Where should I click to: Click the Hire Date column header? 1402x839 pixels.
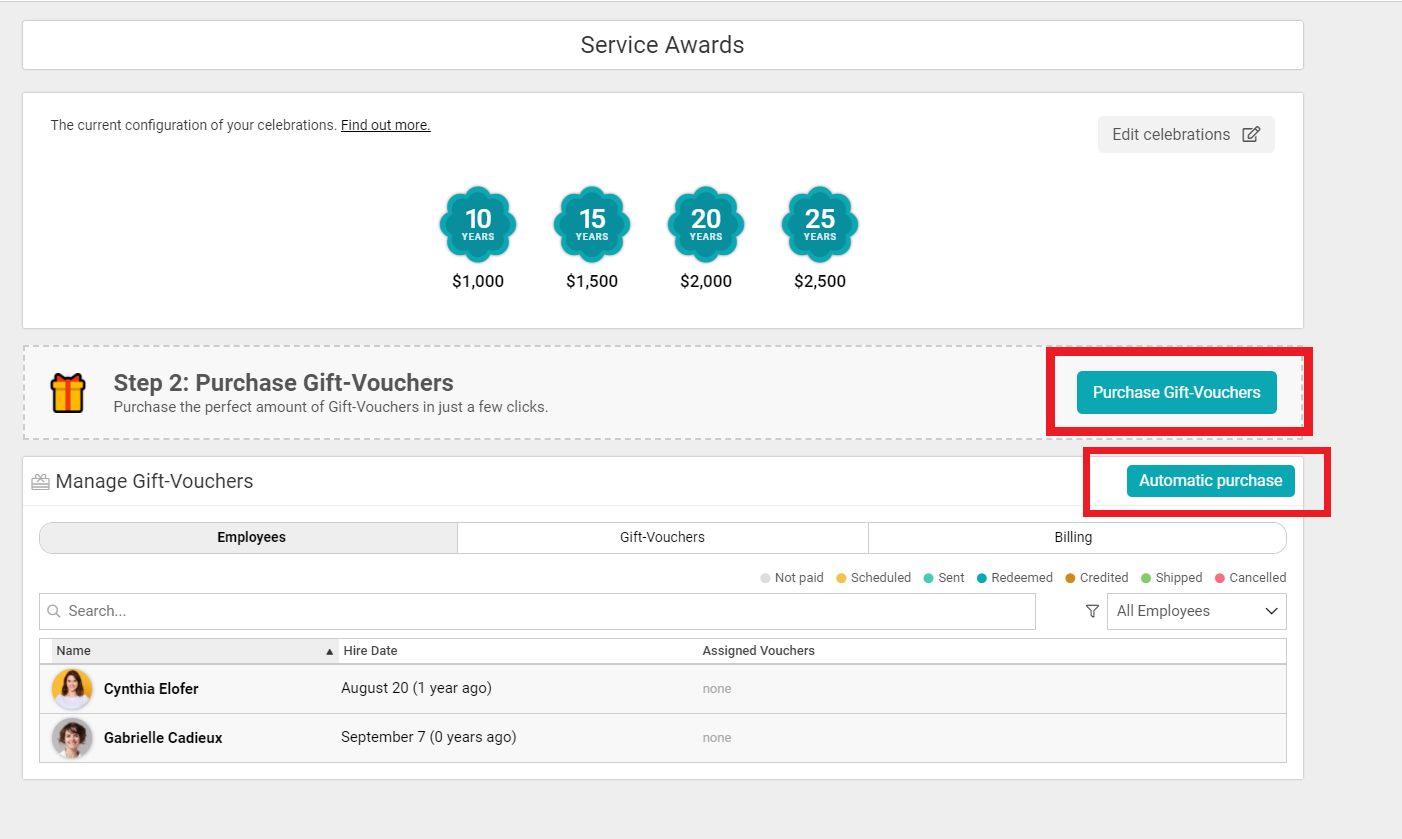click(371, 651)
